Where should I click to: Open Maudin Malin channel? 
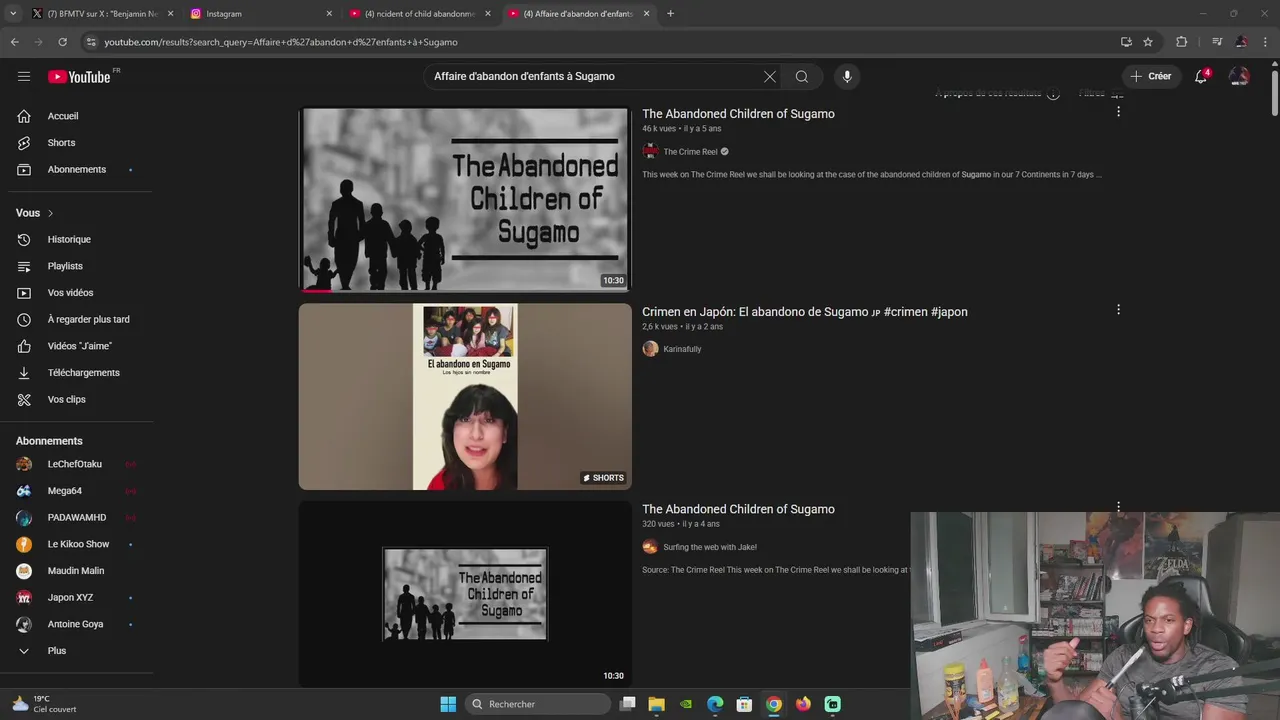tap(77, 571)
